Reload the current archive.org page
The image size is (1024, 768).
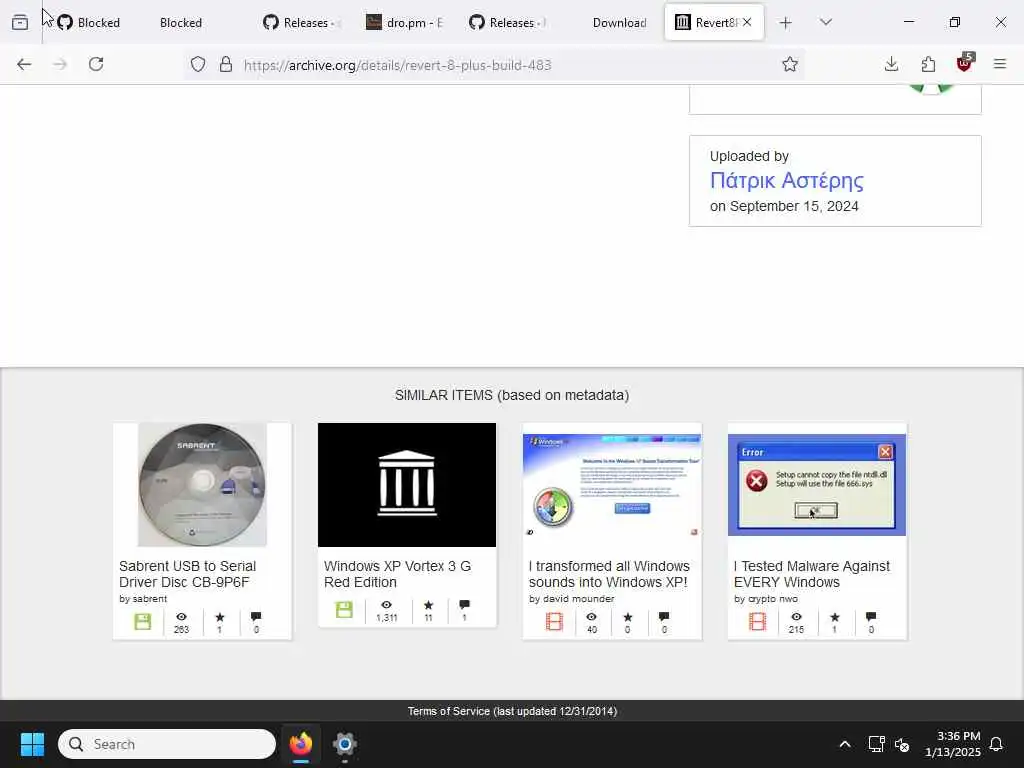(96, 64)
